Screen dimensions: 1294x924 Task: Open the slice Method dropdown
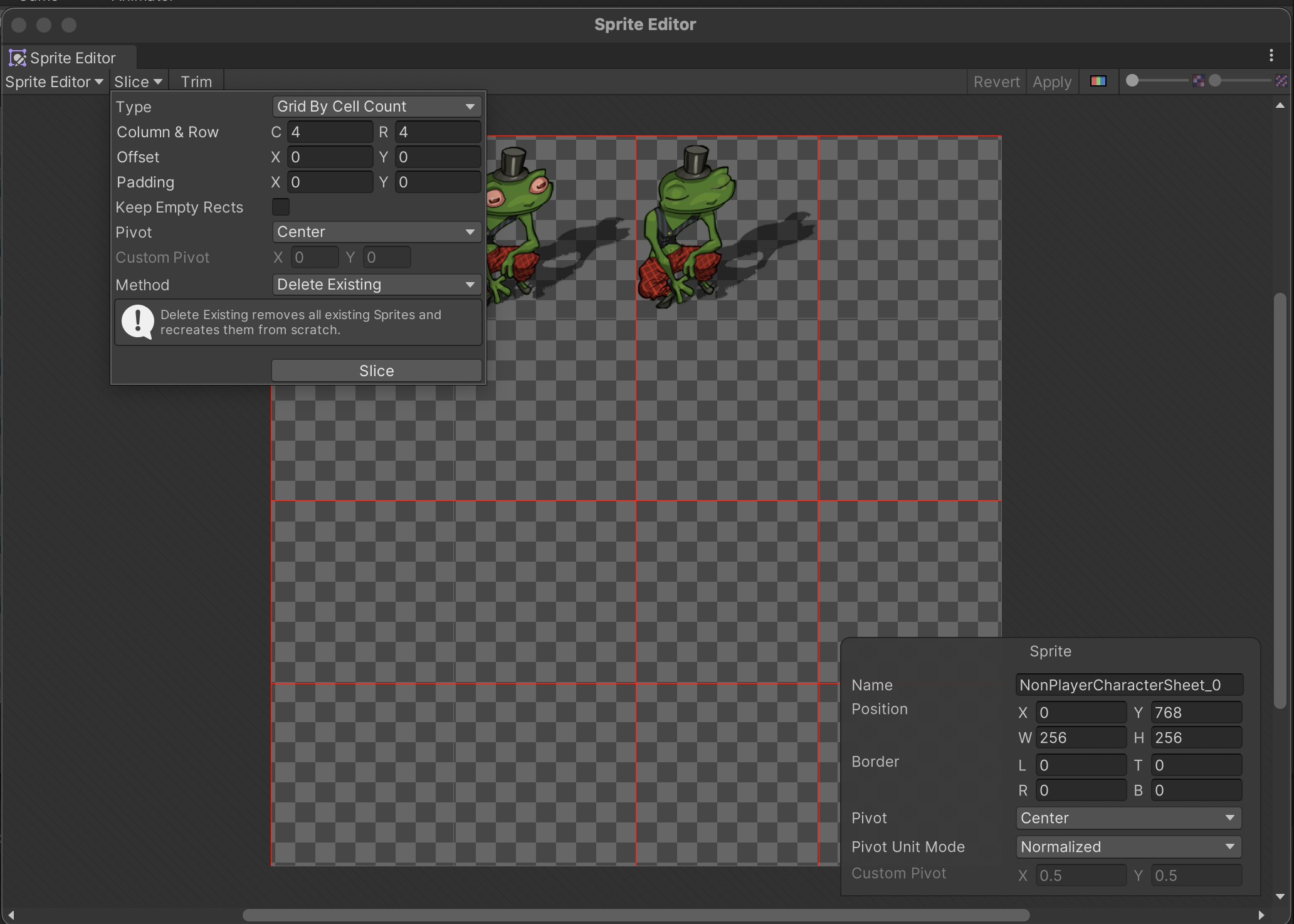pos(377,285)
